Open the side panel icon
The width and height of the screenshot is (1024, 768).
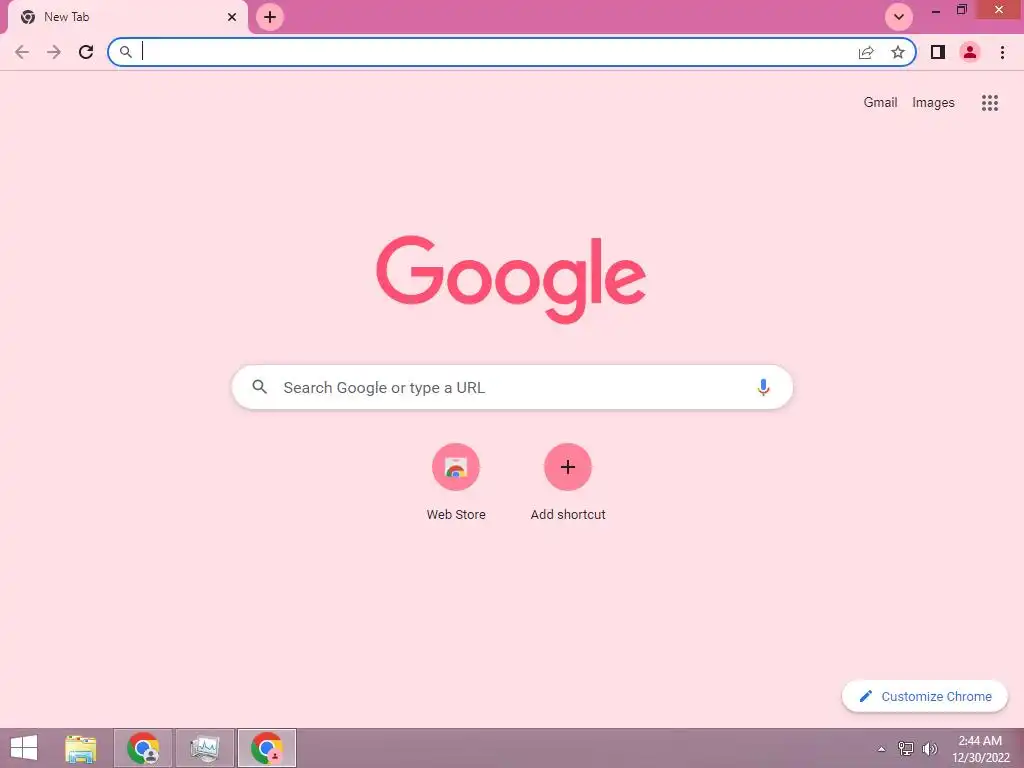pyautogui.click(x=938, y=52)
